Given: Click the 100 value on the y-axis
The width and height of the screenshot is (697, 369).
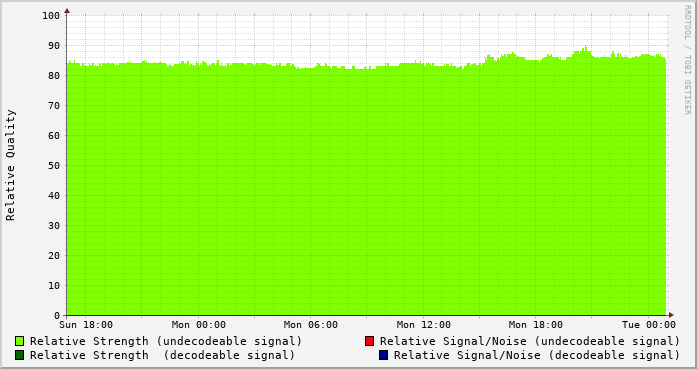Looking at the screenshot, I should click(51, 16).
